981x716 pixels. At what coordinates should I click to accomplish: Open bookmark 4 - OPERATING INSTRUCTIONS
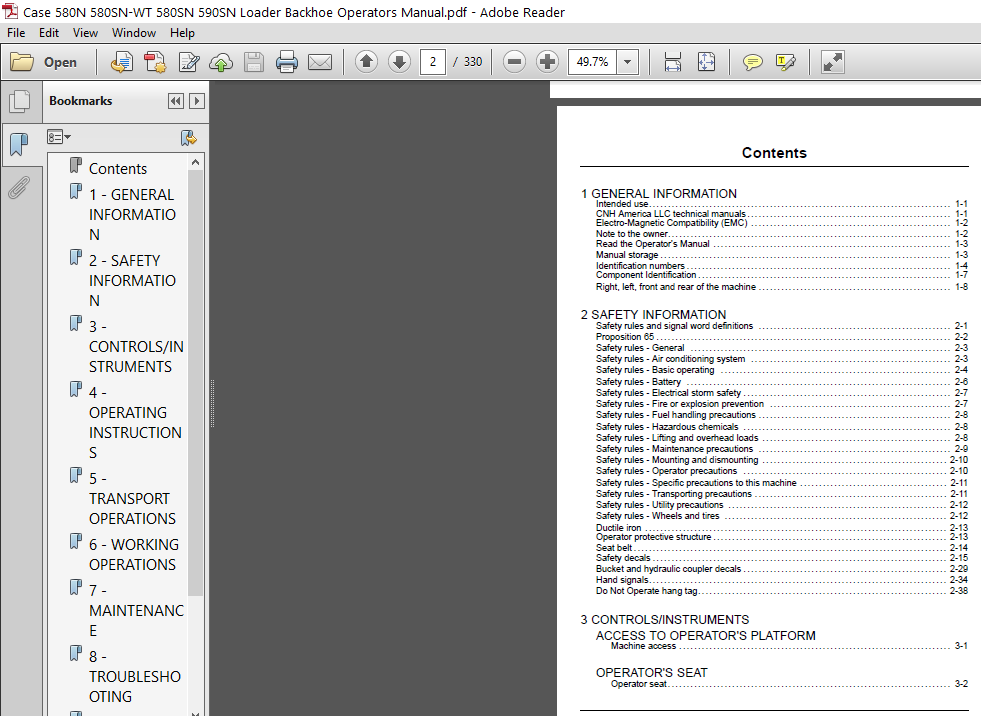click(x=135, y=422)
